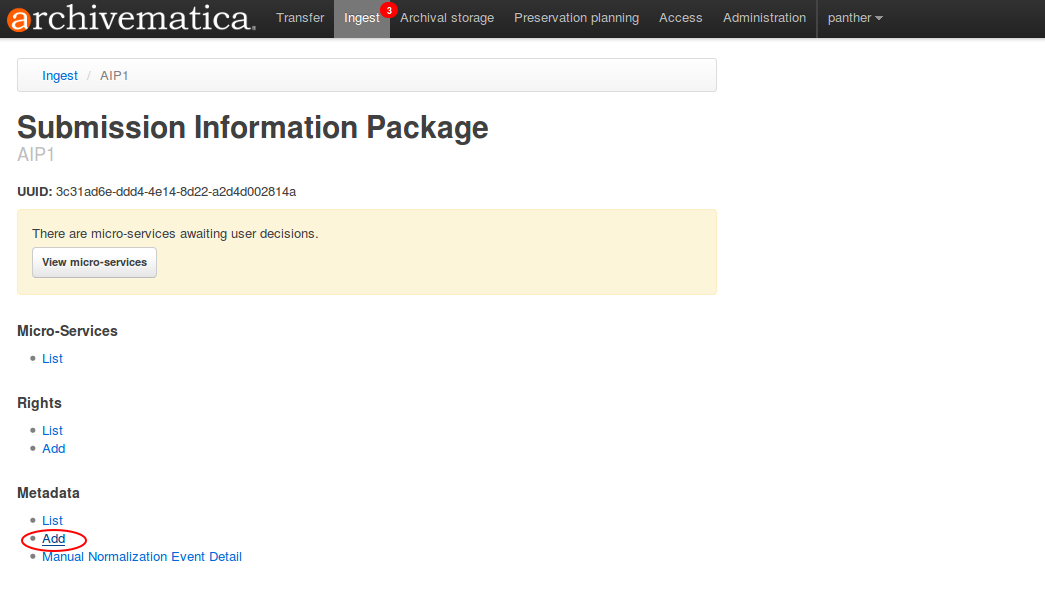Open the Ingest tab
The height and width of the screenshot is (608, 1045).
tap(361, 18)
